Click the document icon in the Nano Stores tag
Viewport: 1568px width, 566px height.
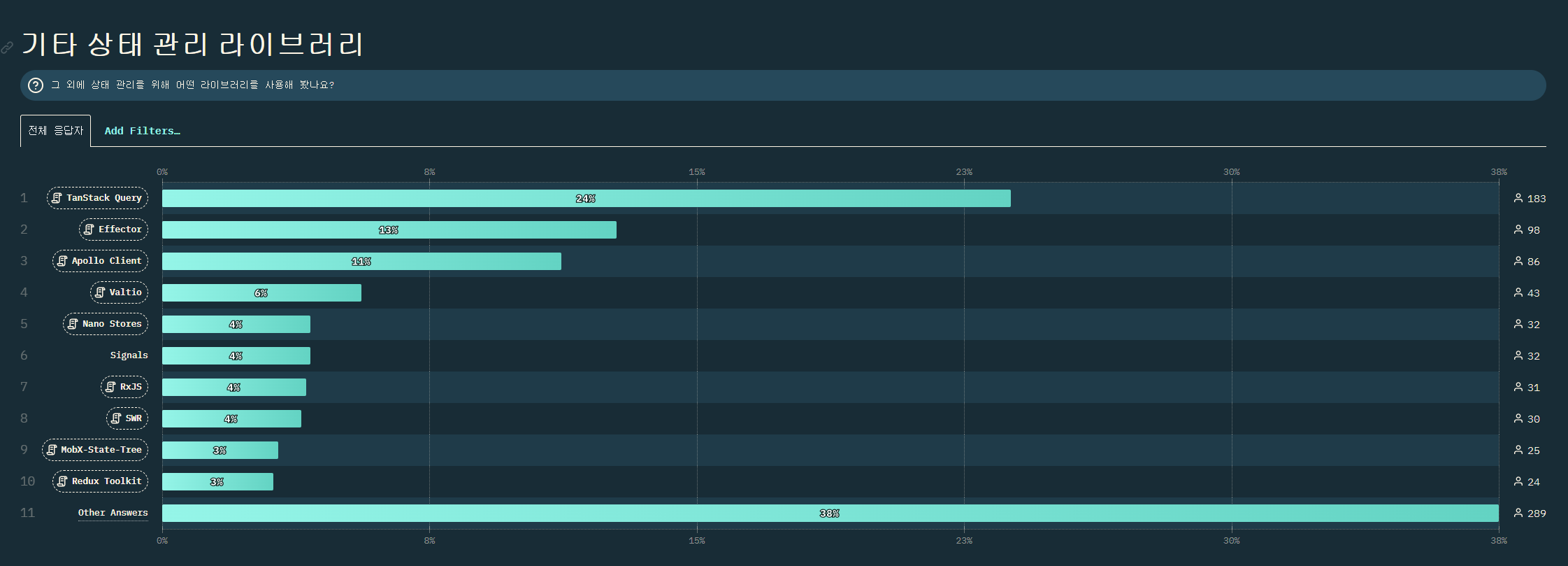coord(73,324)
